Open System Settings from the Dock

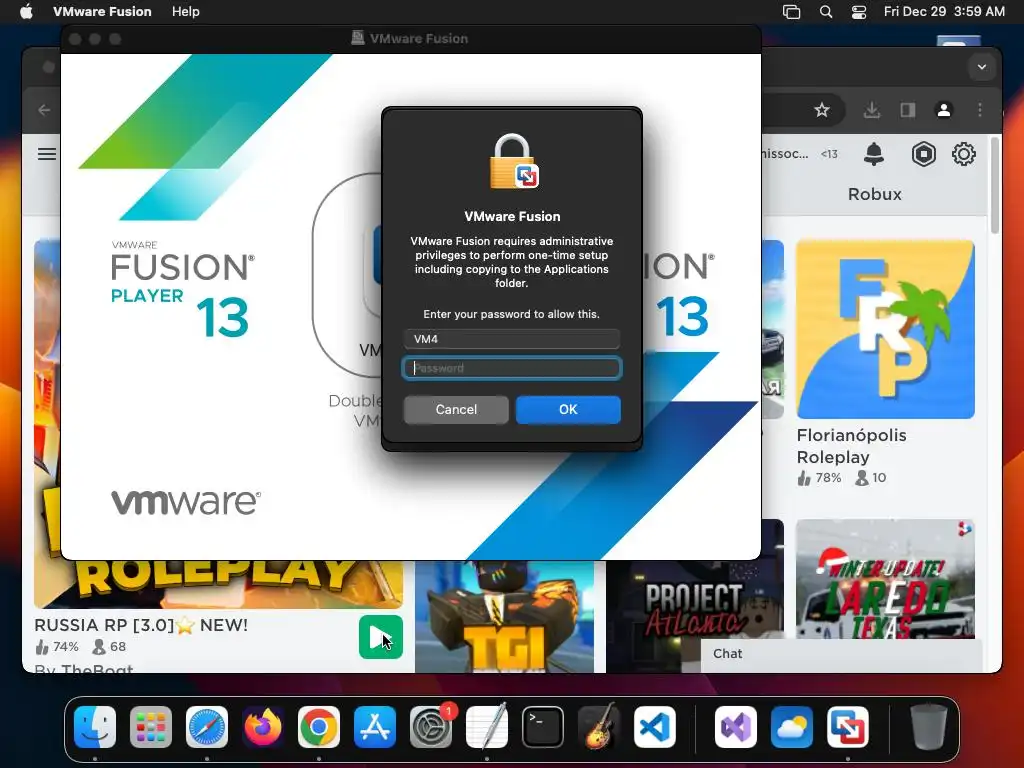click(431, 727)
